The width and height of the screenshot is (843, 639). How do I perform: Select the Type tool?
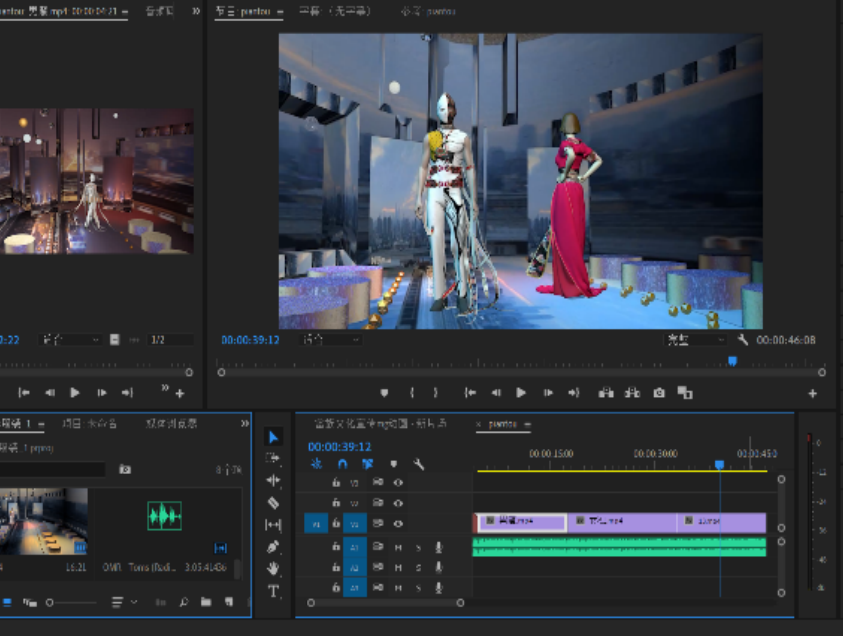click(274, 591)
